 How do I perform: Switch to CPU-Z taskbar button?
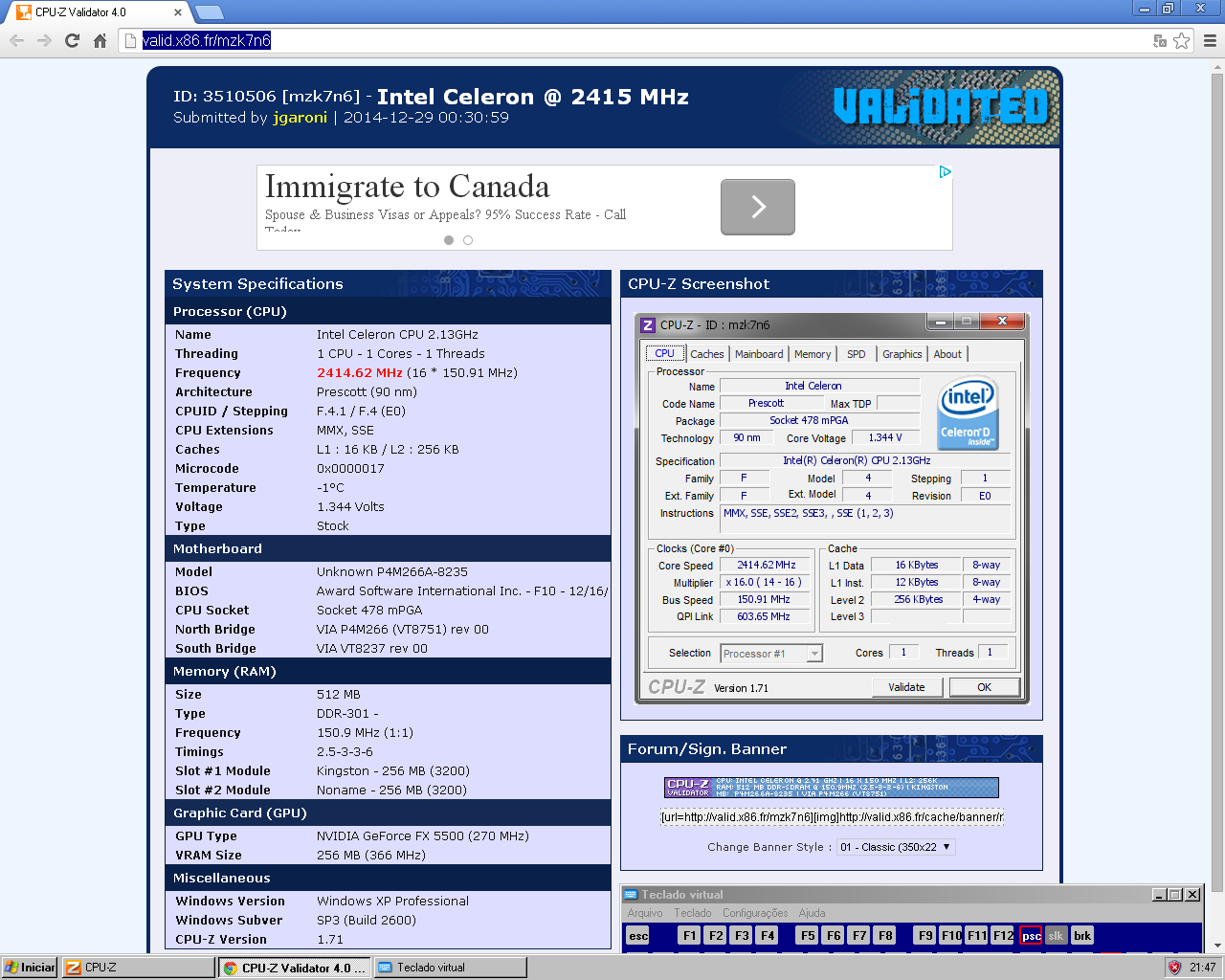(139, 968)
